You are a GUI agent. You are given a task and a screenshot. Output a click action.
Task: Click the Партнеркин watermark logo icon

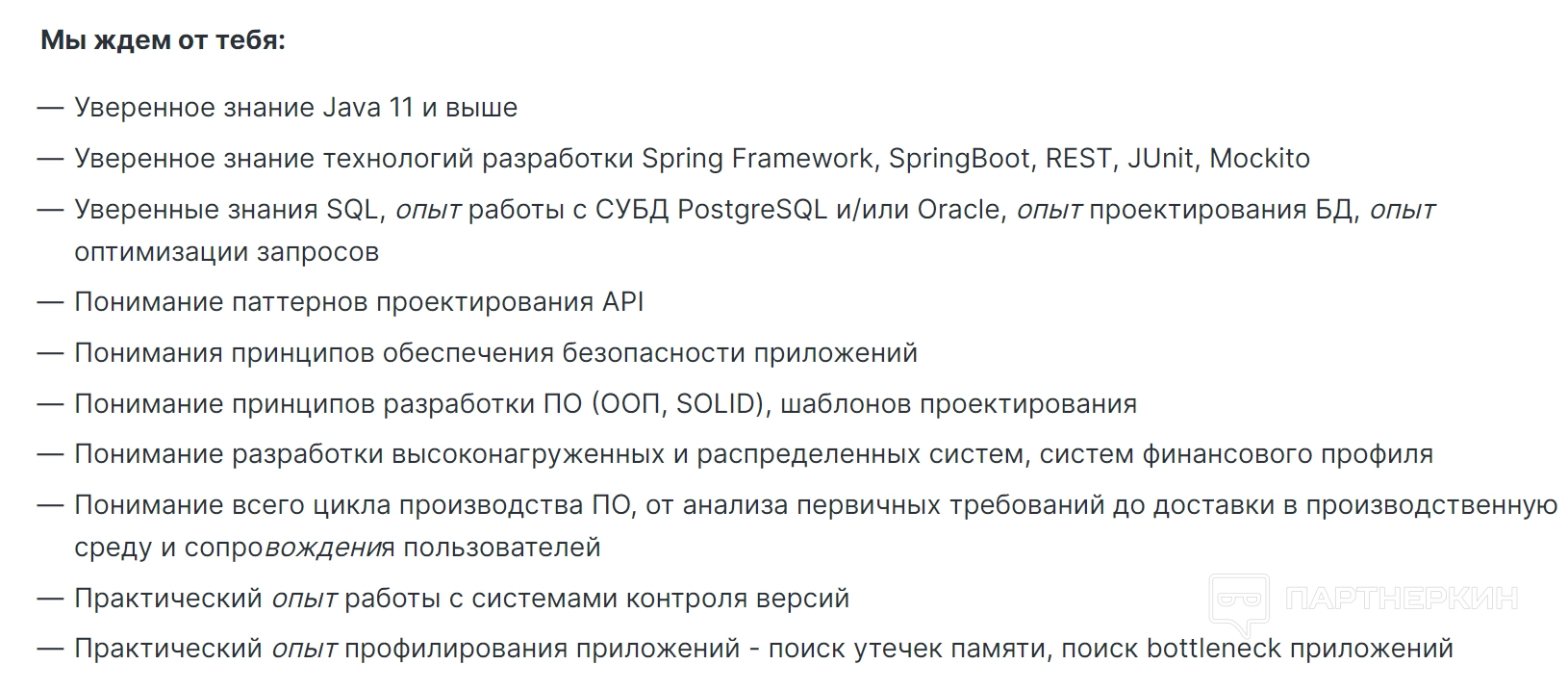click(1238, 602)
